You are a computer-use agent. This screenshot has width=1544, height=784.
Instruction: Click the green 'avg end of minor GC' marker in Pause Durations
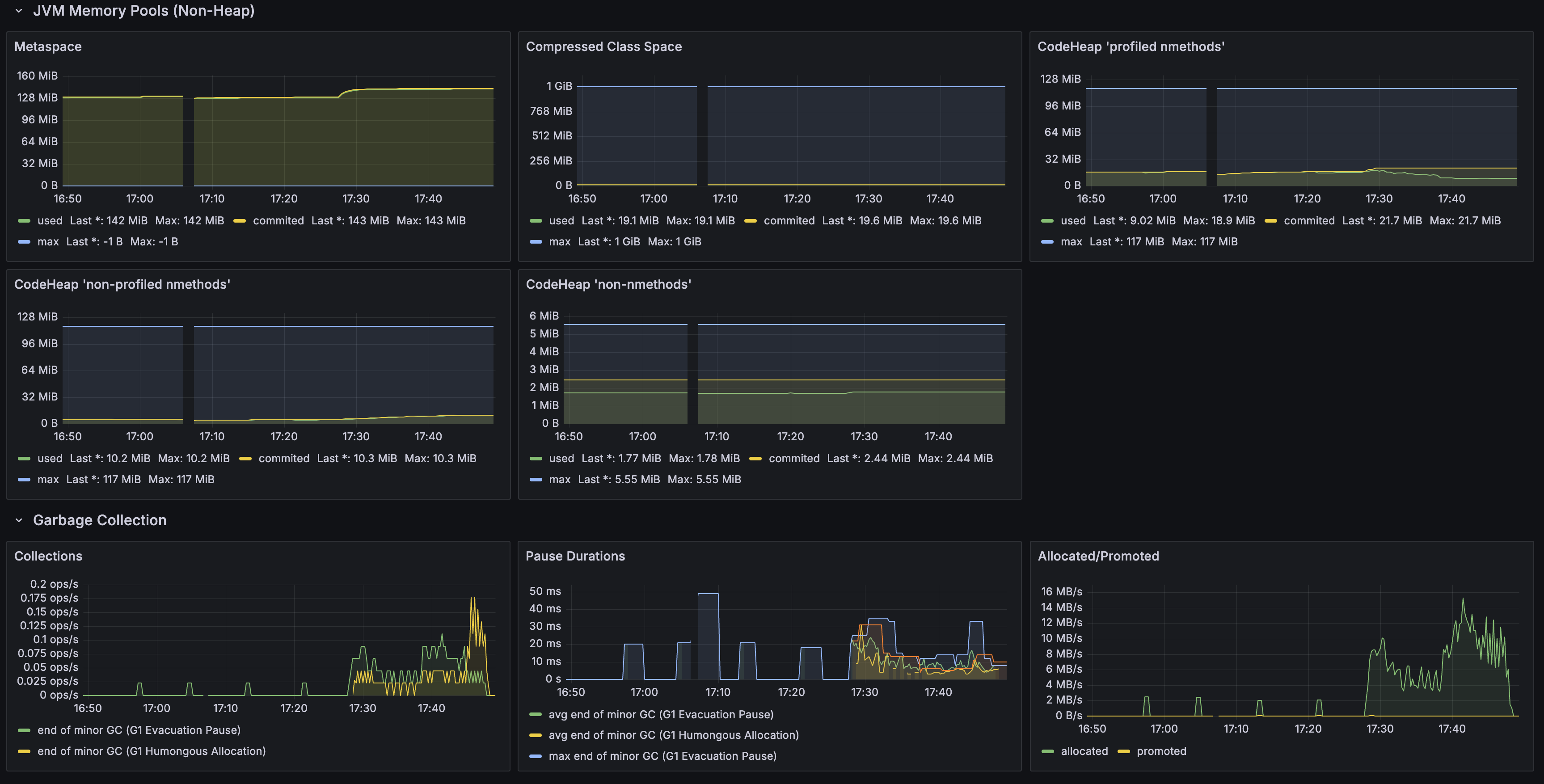pyautogui.click(x=535, y=714)
